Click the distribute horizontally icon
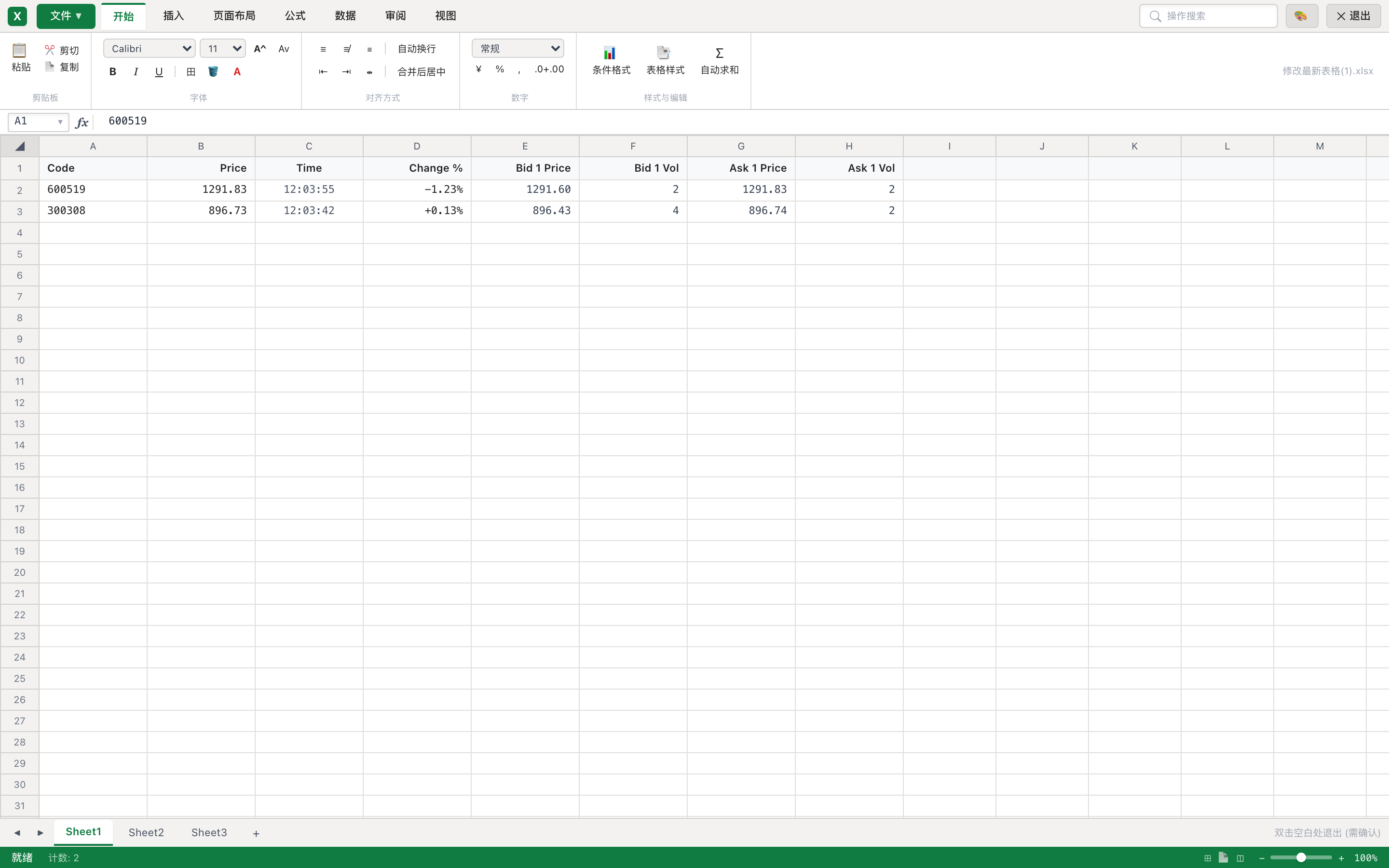Viewport: 1389px width, 868px height. click(369, 72)
